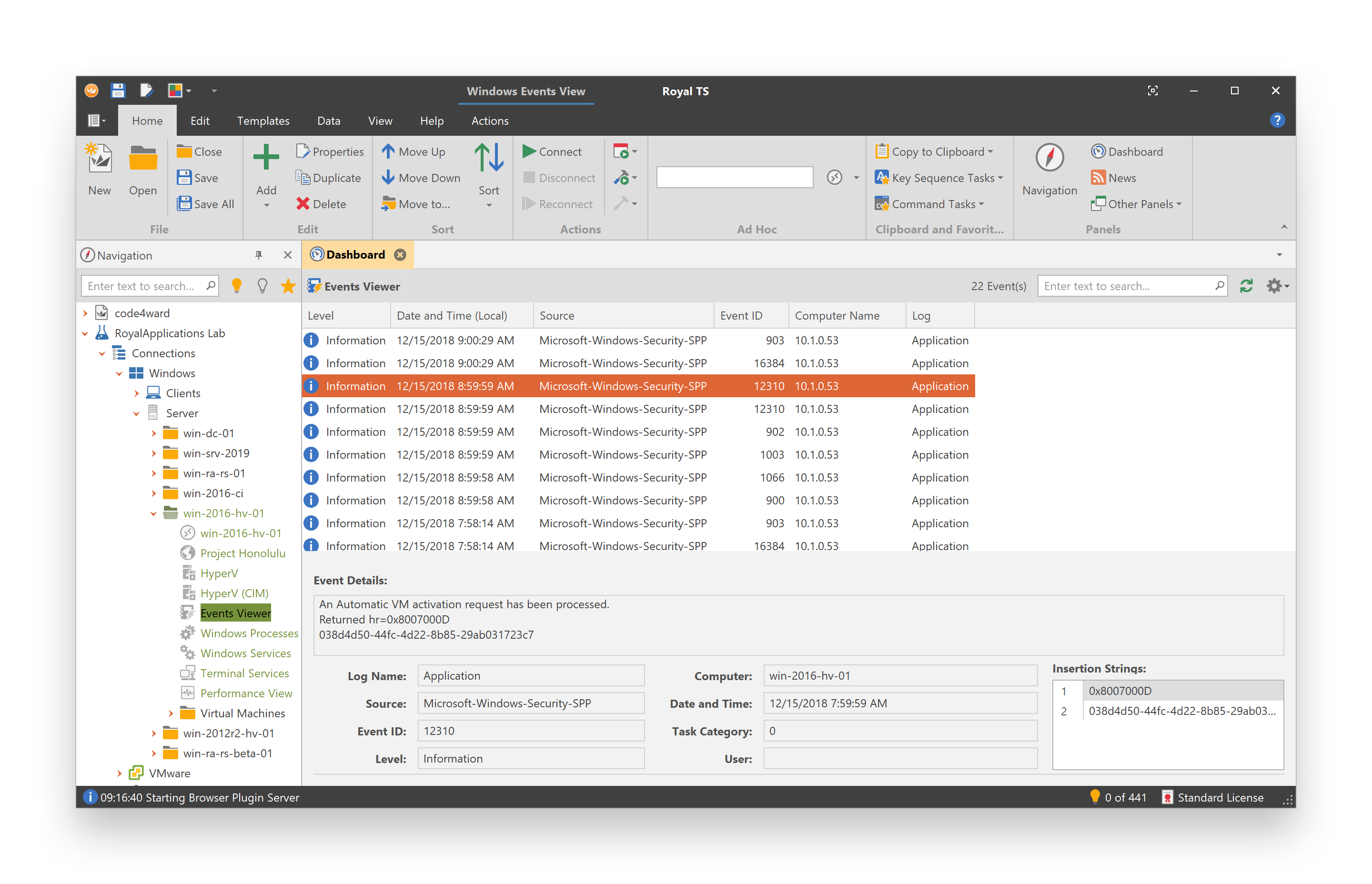Image resolution: width=1372 pixels, height=884 pixels.
Task: Expand the code4ward tree node
Action: pos(85,313)
